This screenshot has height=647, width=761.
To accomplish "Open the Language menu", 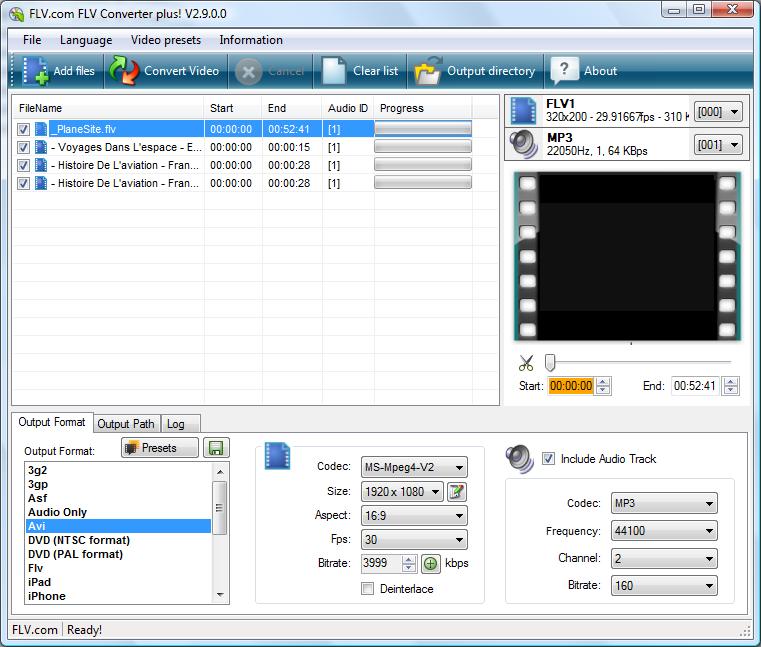I will pyautogui.click(x=86, y=40).
